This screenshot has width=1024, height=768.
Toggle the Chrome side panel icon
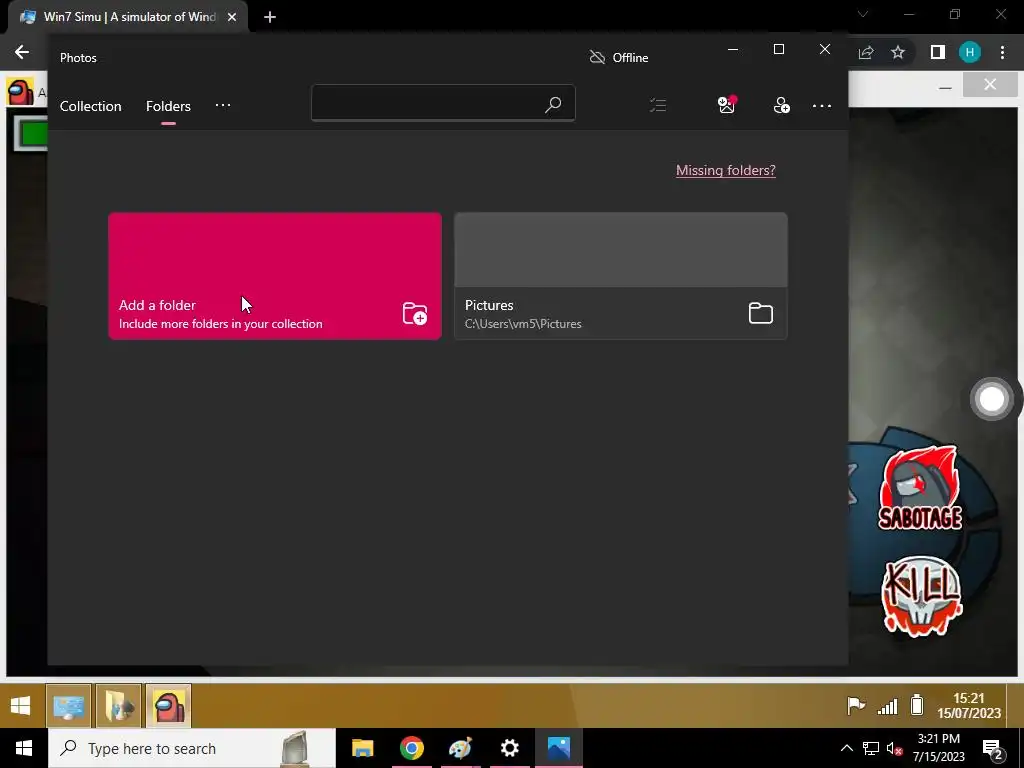pyautogui.click(x=938, y=53)
